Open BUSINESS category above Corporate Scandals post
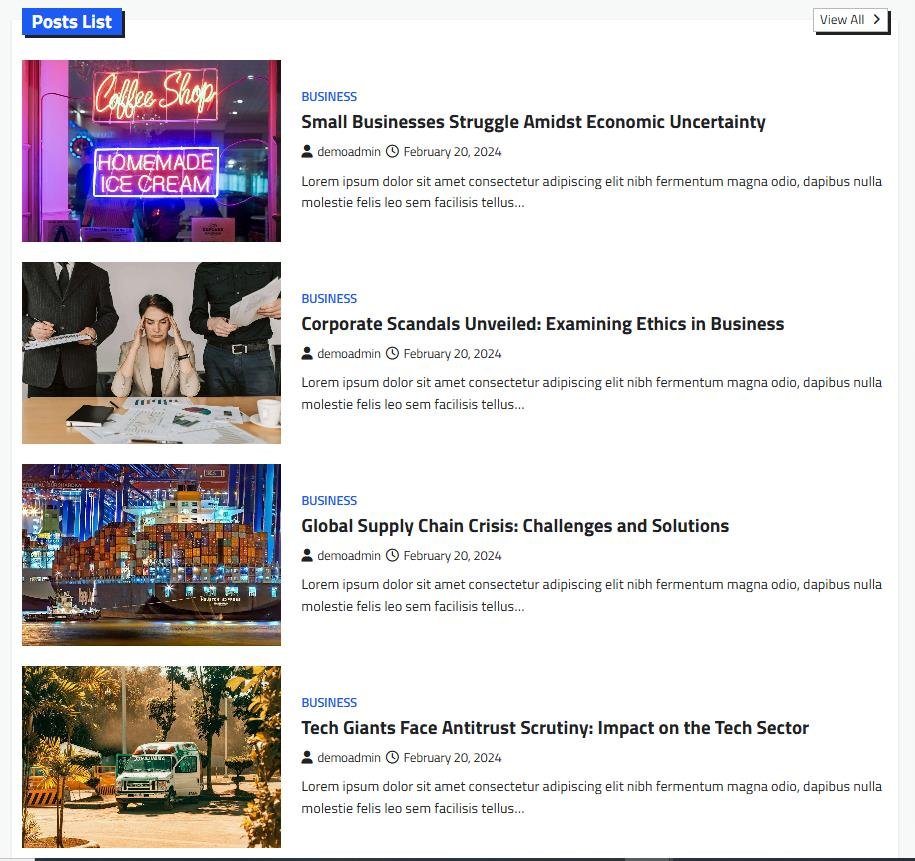The height and width of the screenshot is (861, 915). tap(329, 298)
